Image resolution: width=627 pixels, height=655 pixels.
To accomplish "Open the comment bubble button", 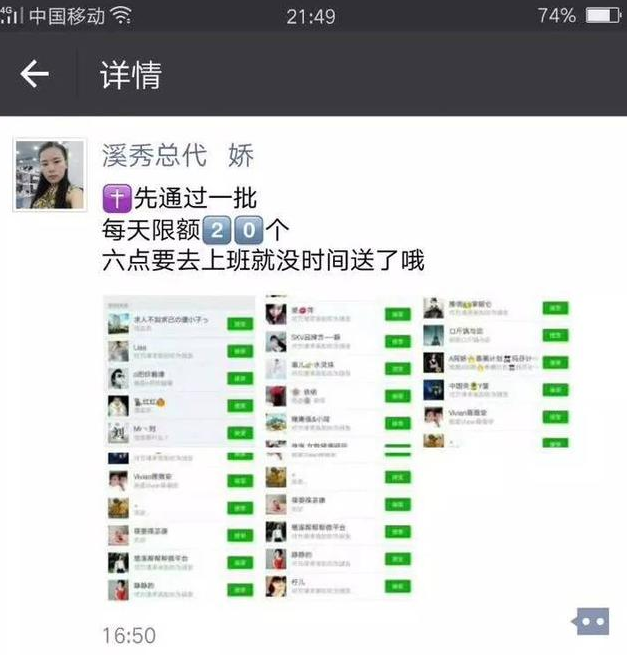I will pyautogui.click(x=591, y=621).
